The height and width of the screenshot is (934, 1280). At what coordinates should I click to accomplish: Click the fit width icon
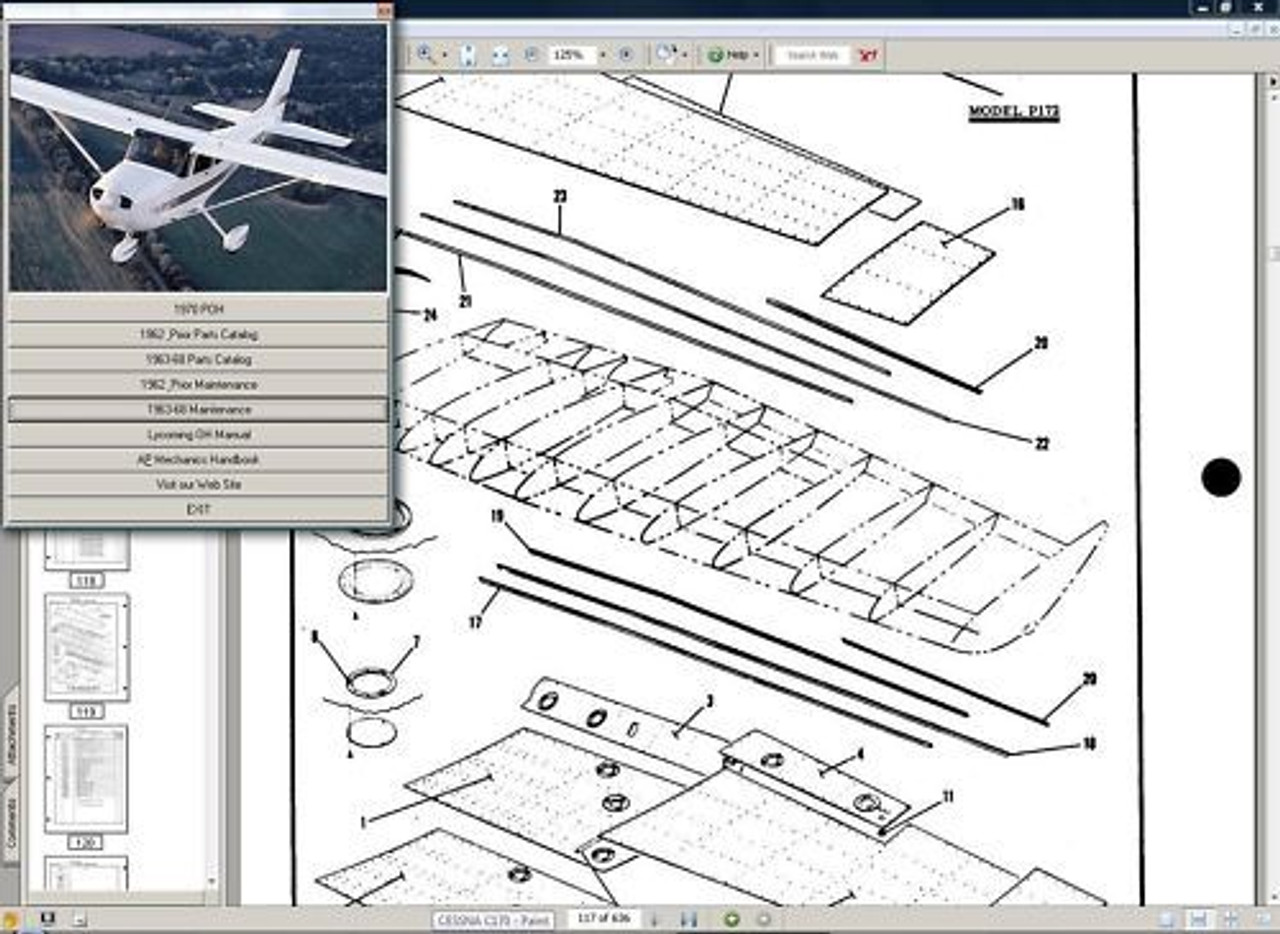pyautogui.click(x=497, y=55)
